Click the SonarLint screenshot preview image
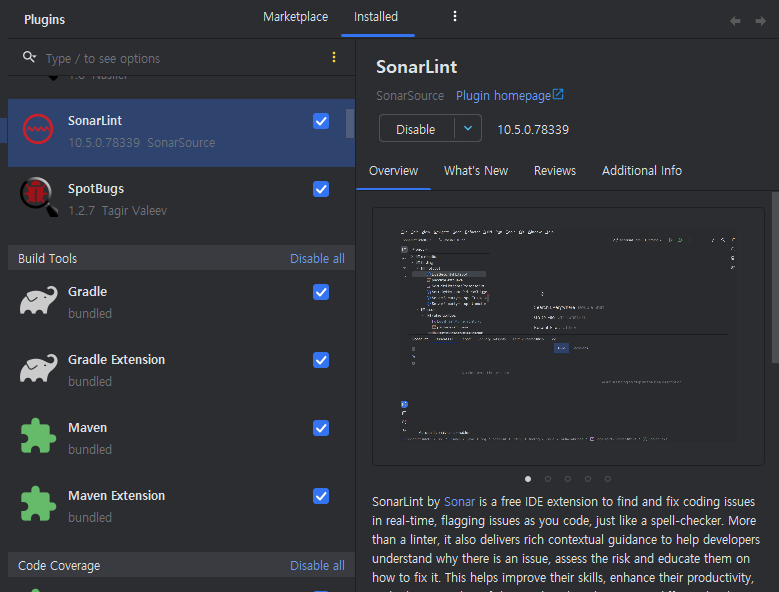The width and height of the screenshot is (779, 592). pyautogui.click(x=568, y=336)
